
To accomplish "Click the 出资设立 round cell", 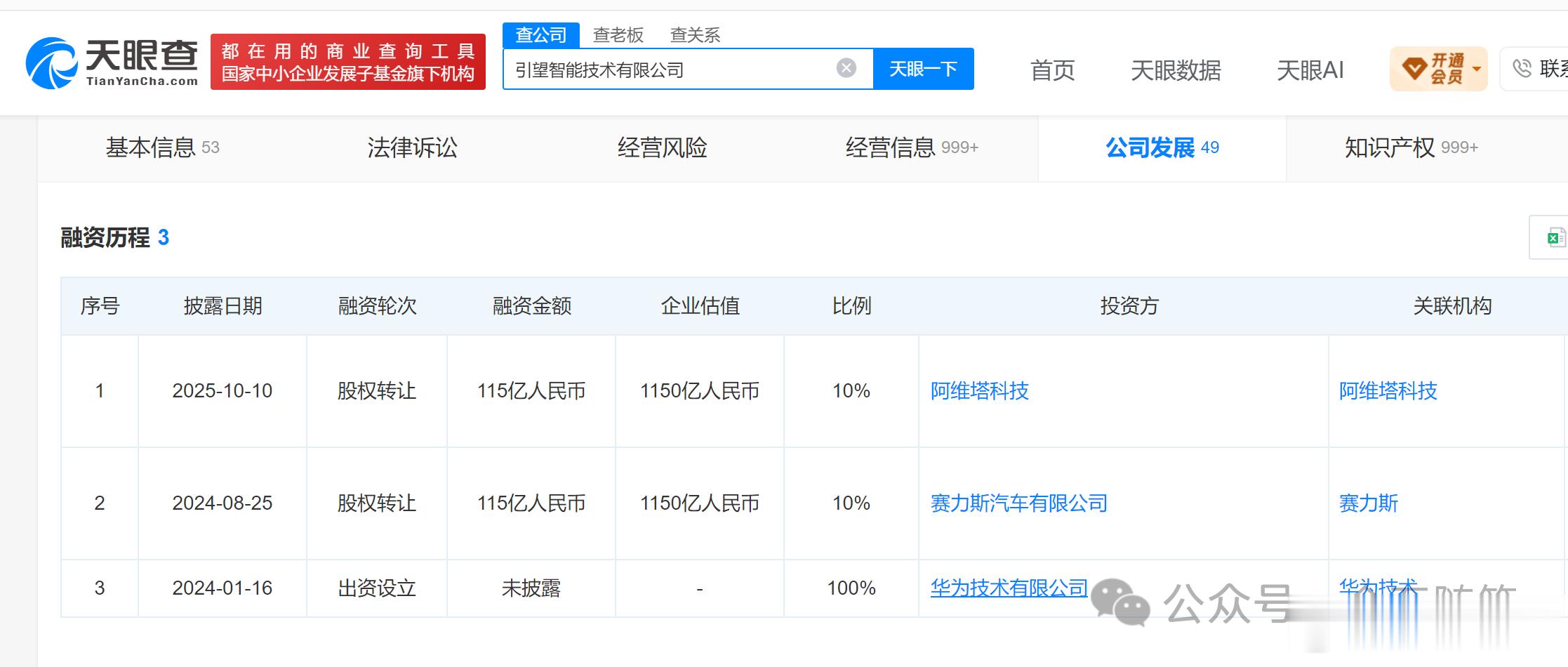I will tap(377, 588).
